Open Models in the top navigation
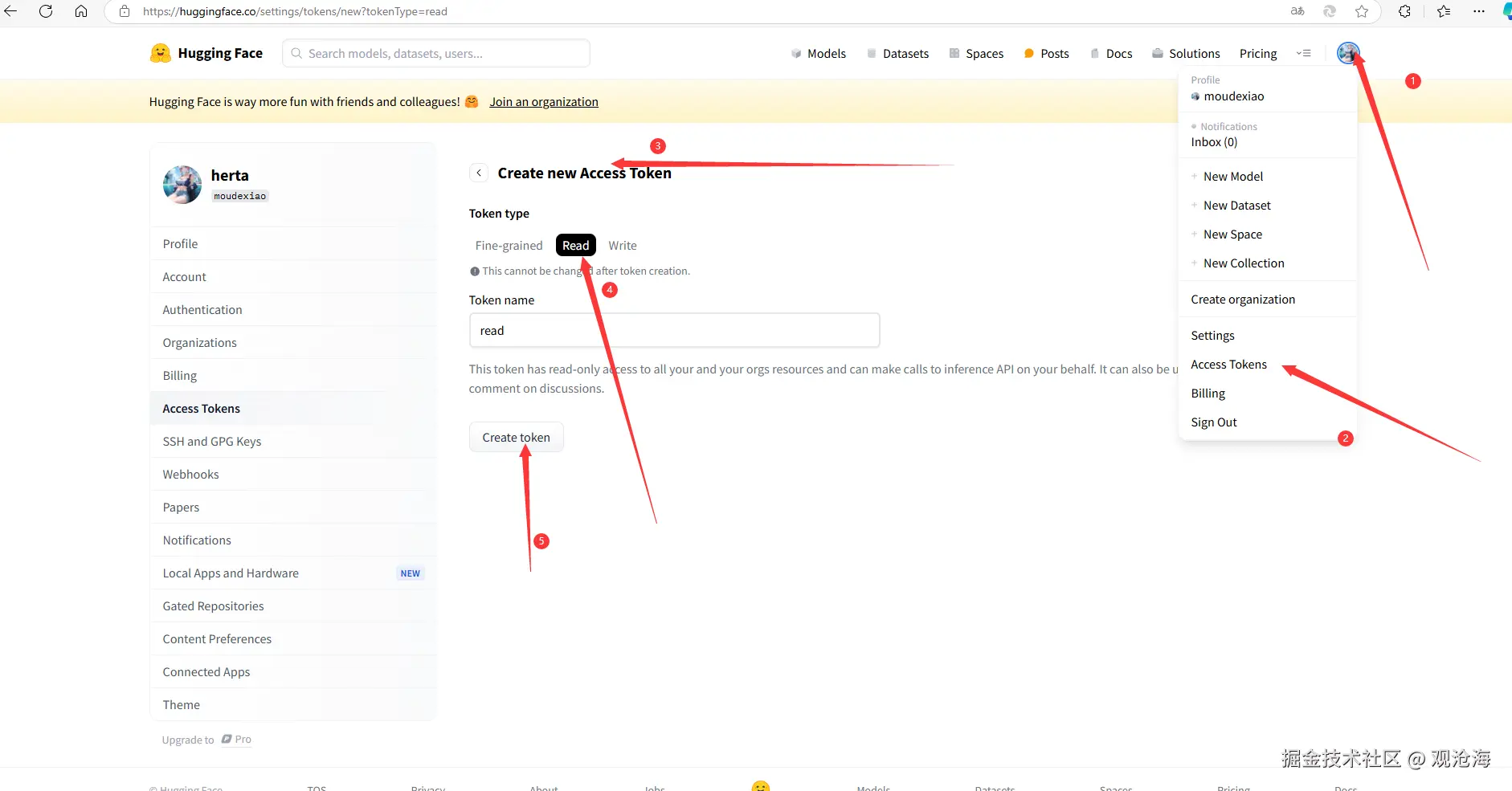 click(x=818, y=53)
